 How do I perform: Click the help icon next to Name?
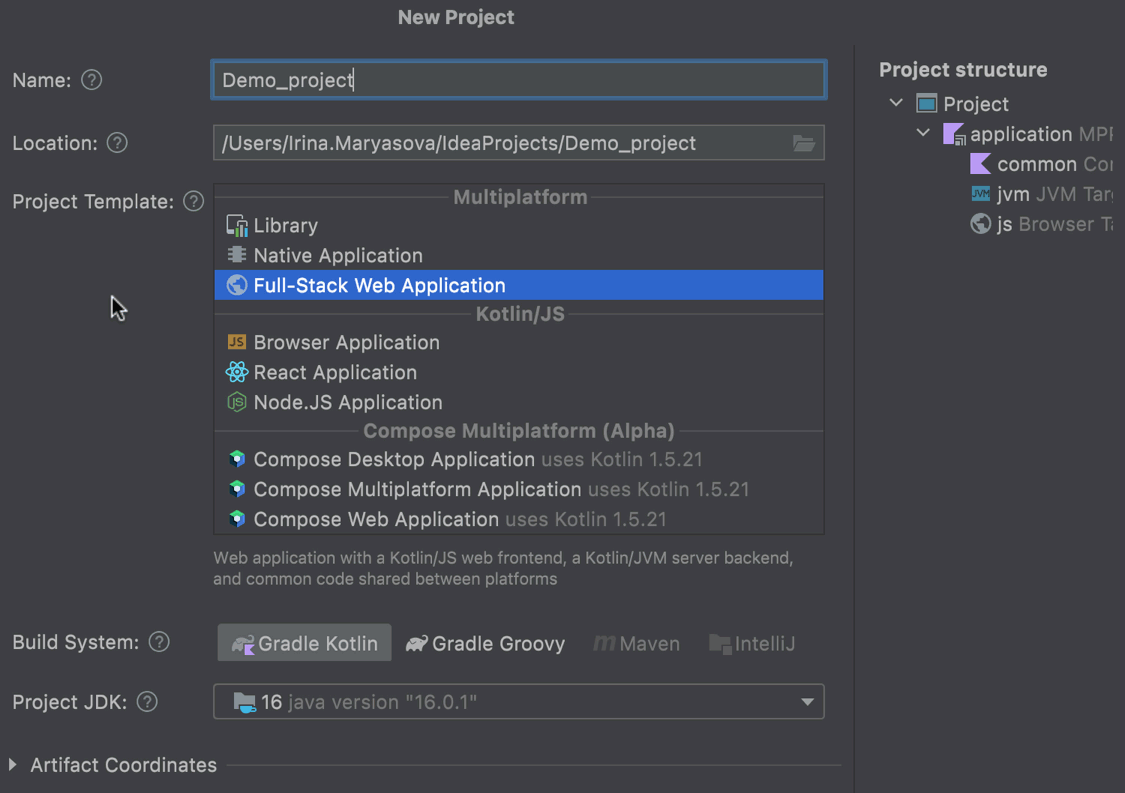92,80
